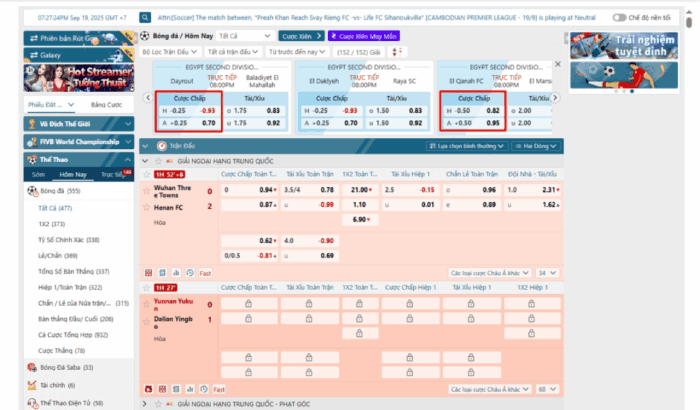Click the Tài chính chart icon

(x=32, y=385)
